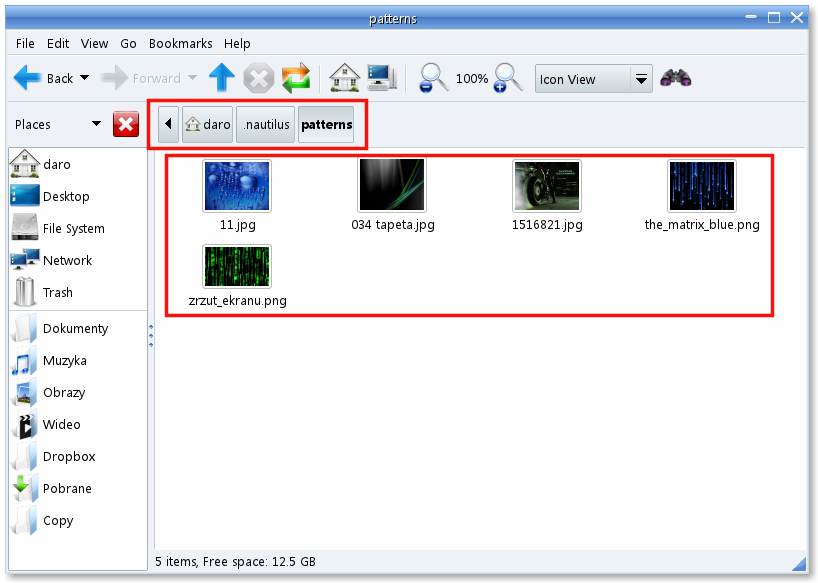Open the Dokumenty bookmark
818x583 pixels.
[x=78, y=329]
